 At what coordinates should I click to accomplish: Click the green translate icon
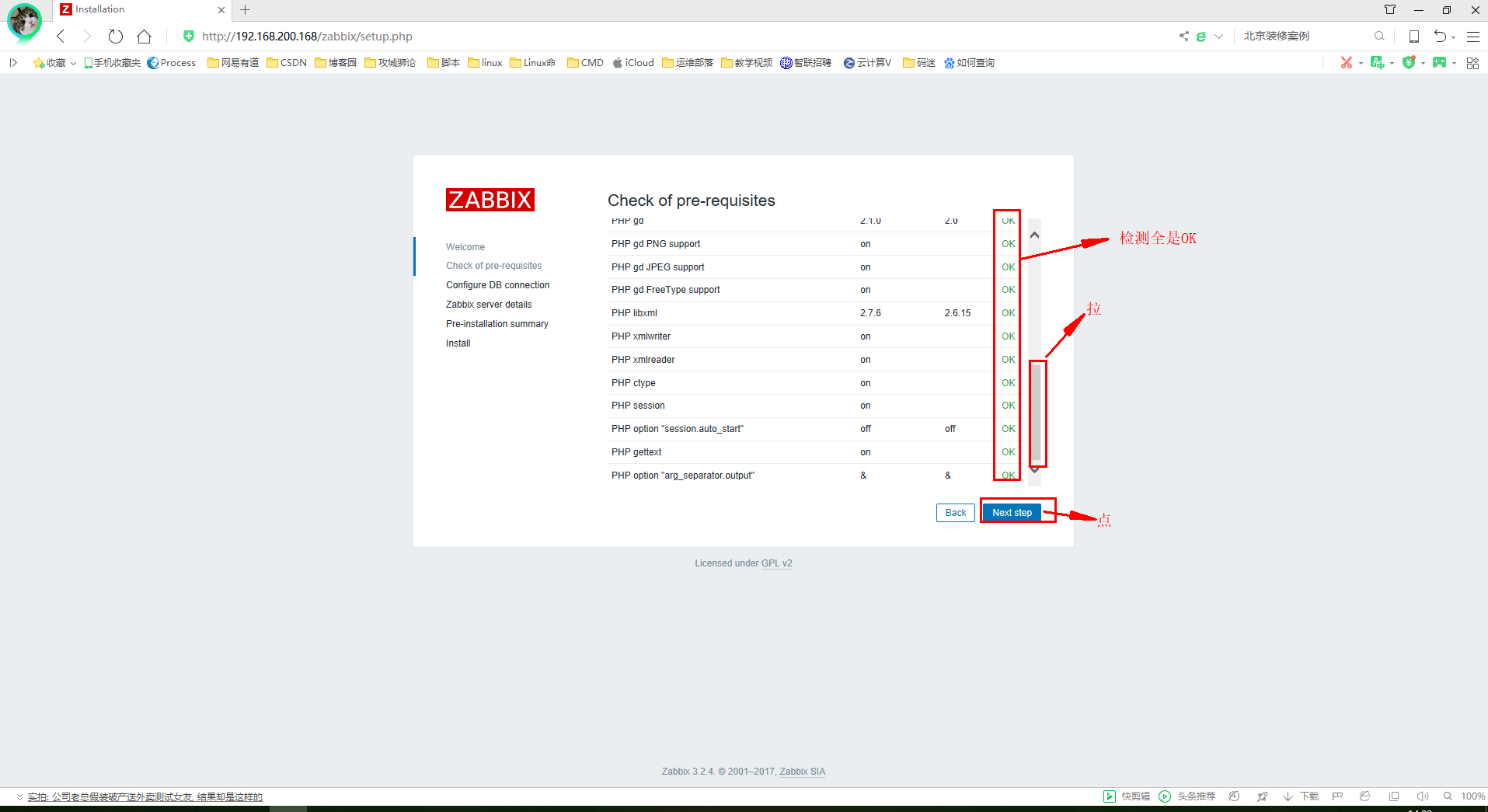[x=1378, y=62]
